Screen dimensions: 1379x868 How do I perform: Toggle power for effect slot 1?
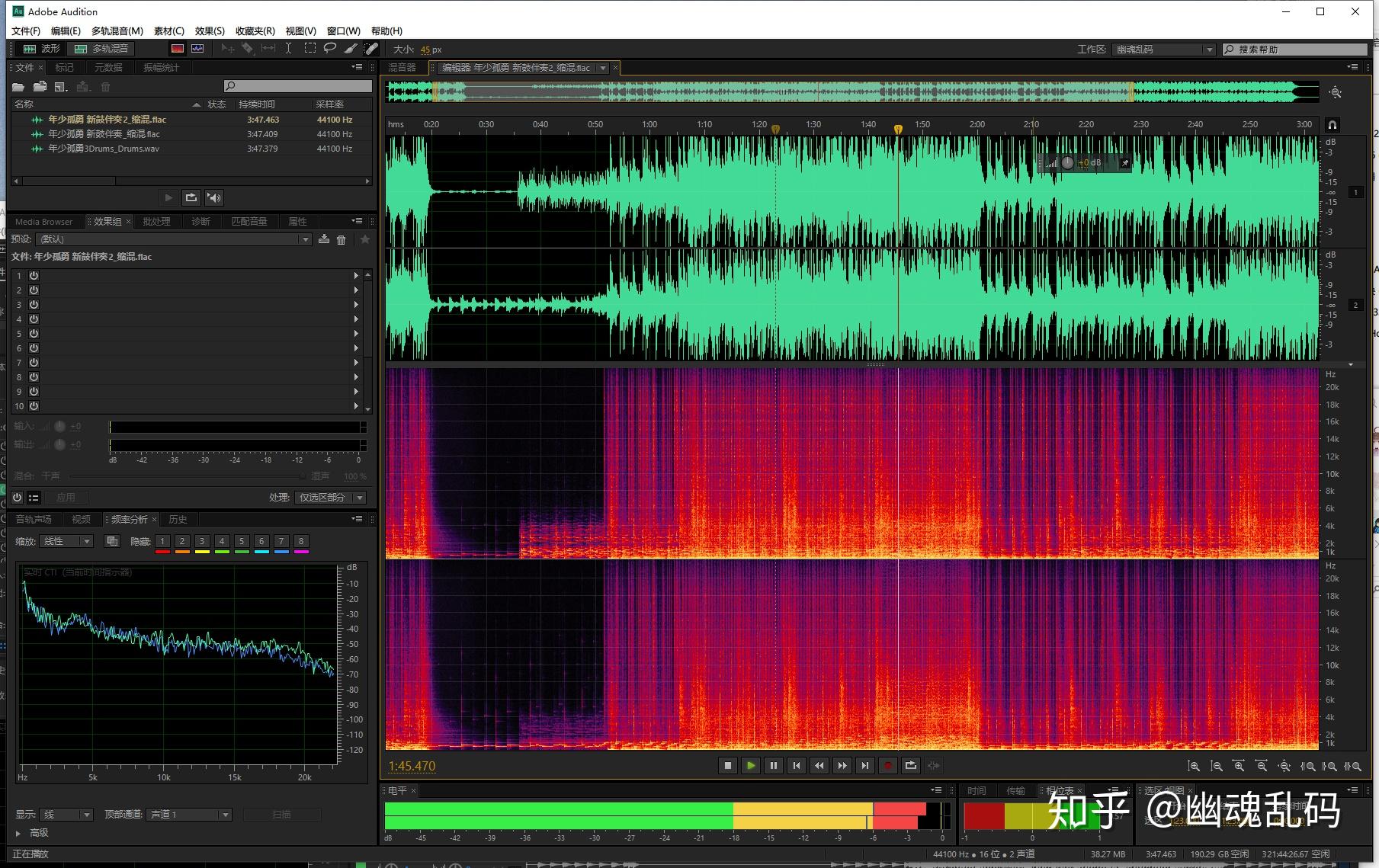coord(34,276)
